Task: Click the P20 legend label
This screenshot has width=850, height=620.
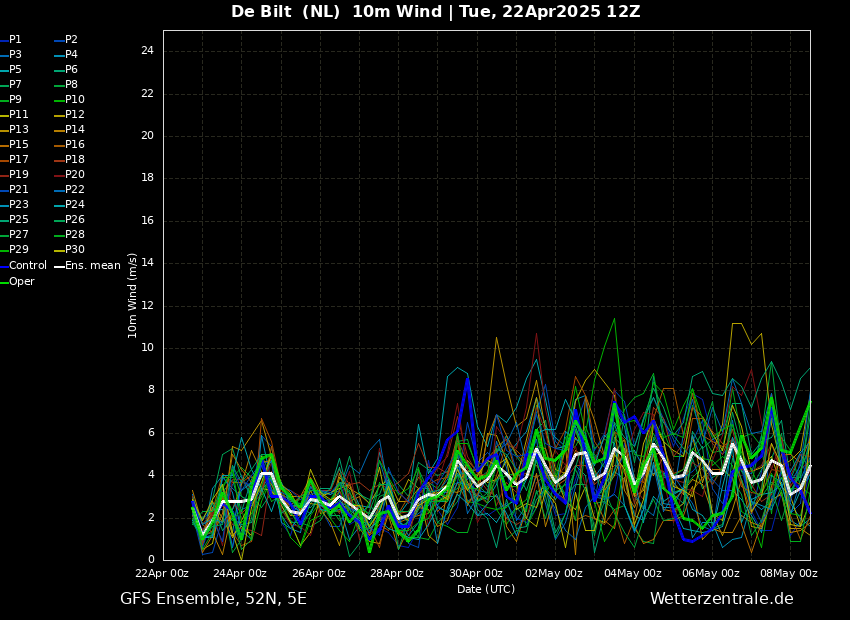Action: pos(74,175)
